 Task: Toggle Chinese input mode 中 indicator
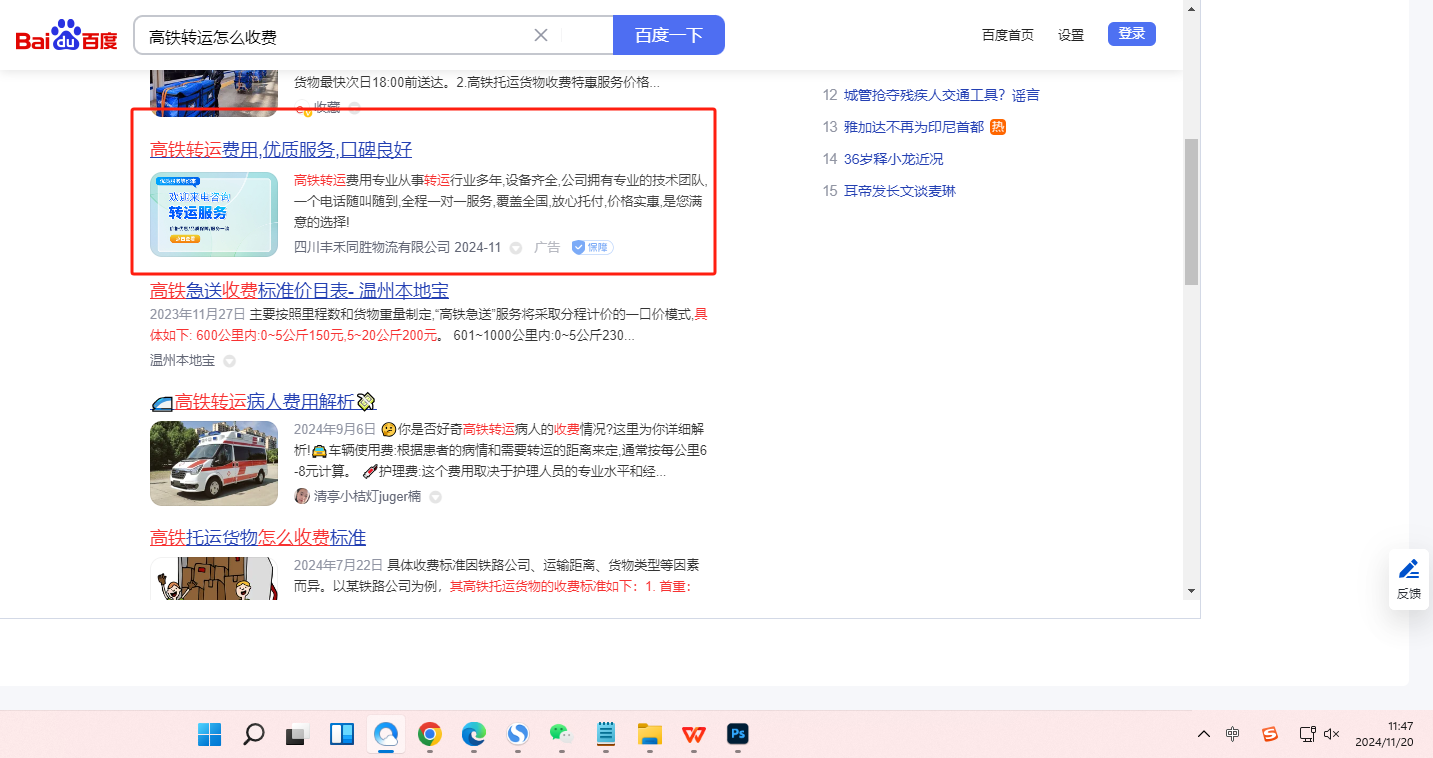click(x=1233, y=734)
